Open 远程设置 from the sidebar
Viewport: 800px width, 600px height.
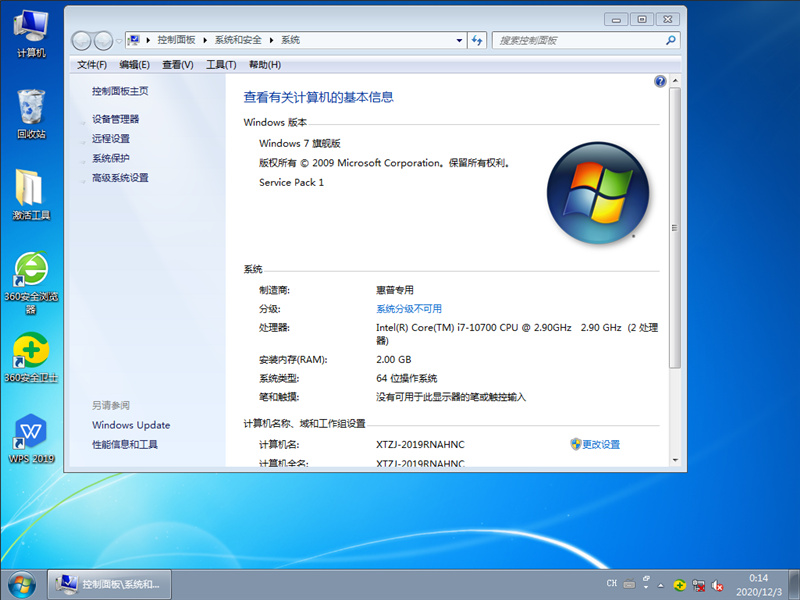coord(111,139)
